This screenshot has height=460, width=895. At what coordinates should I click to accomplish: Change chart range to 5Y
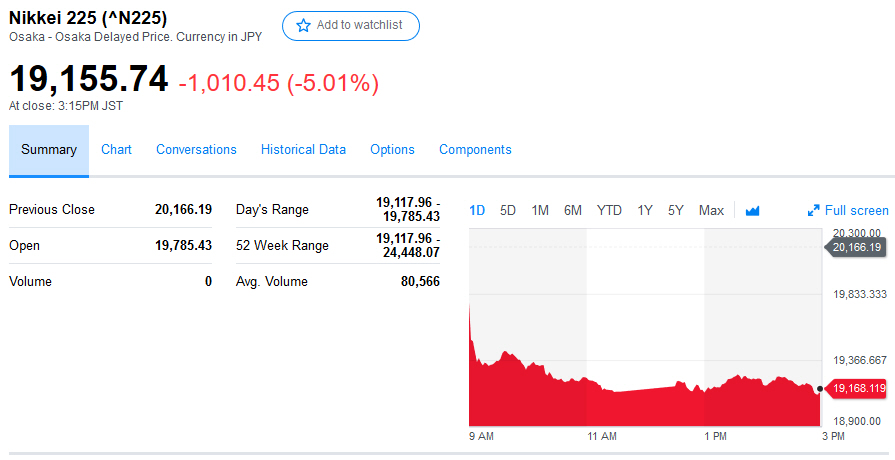(x=676, y=210)
